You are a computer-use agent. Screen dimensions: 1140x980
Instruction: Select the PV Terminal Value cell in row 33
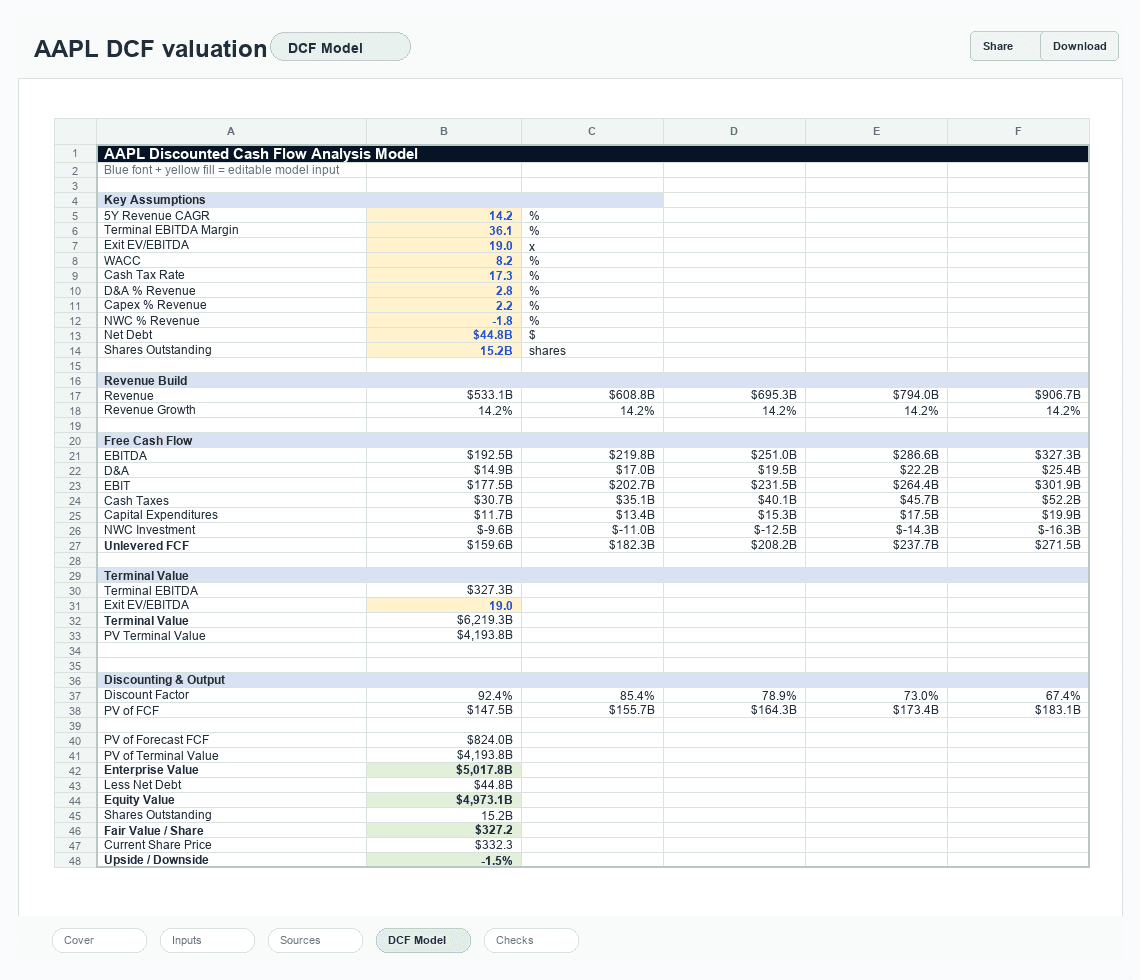point(443,635)
